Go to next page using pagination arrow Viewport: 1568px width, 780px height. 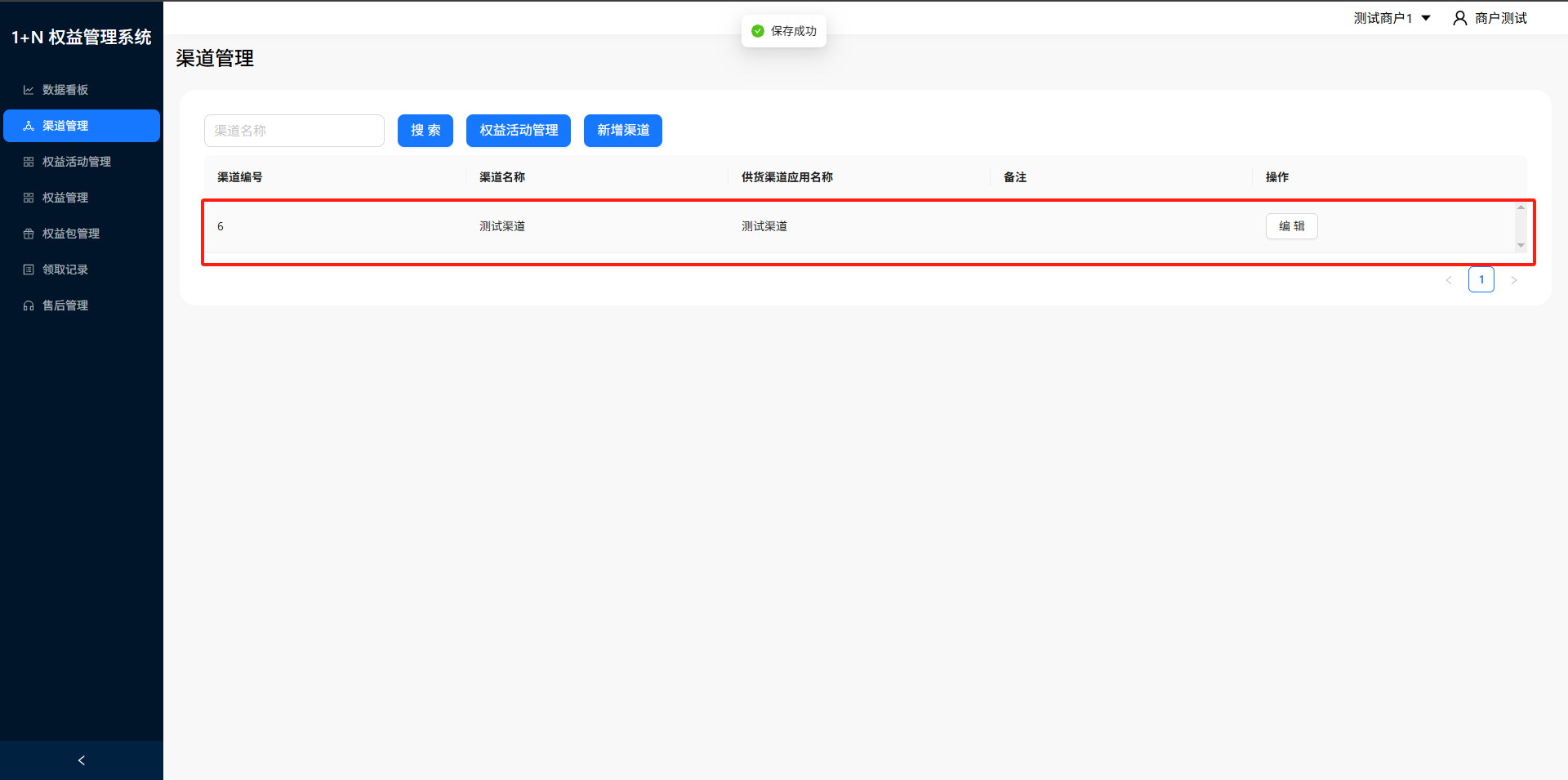pos(1513,280)
